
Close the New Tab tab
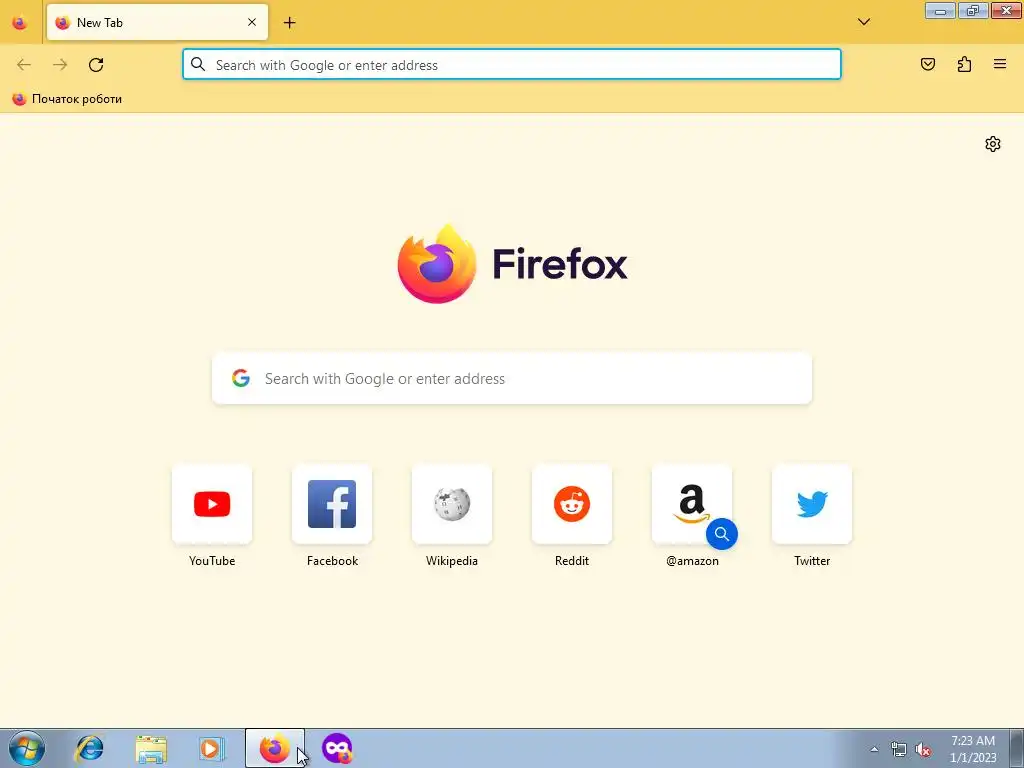point(251,22)
